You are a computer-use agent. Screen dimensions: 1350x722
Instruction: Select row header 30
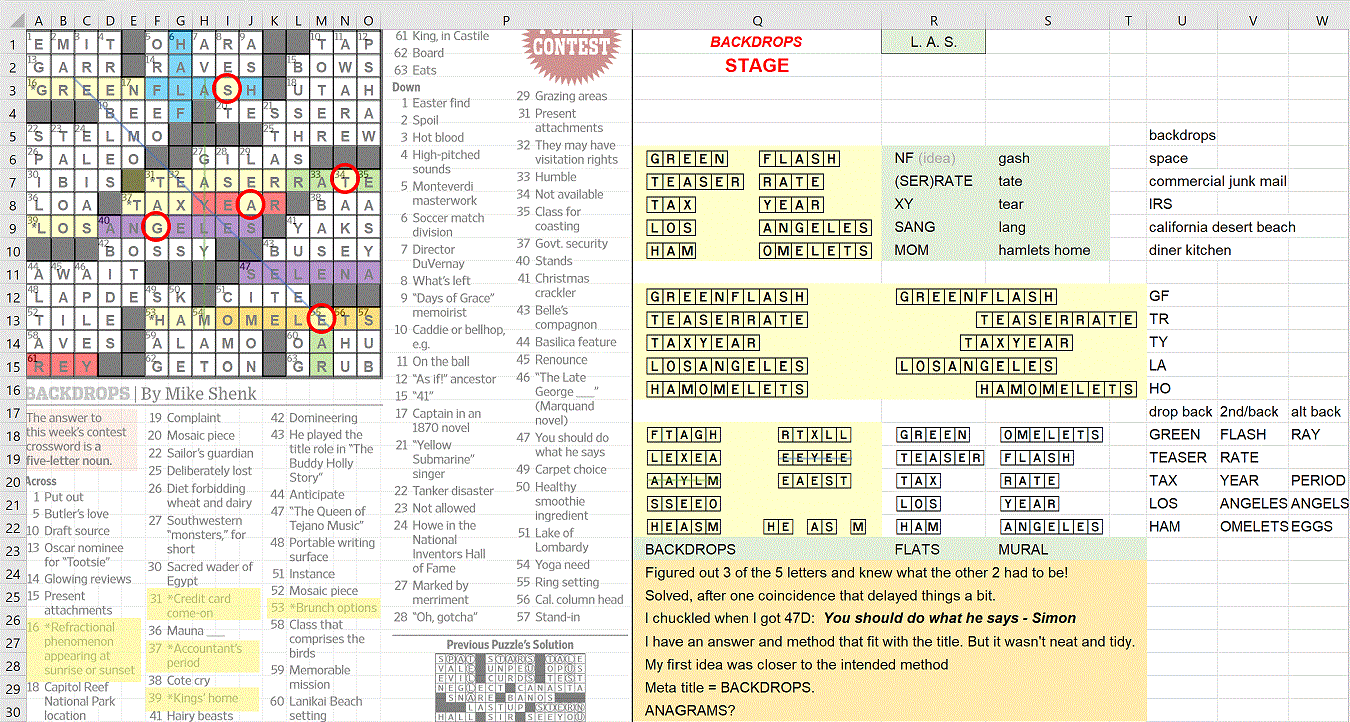(x=12, y=710)
